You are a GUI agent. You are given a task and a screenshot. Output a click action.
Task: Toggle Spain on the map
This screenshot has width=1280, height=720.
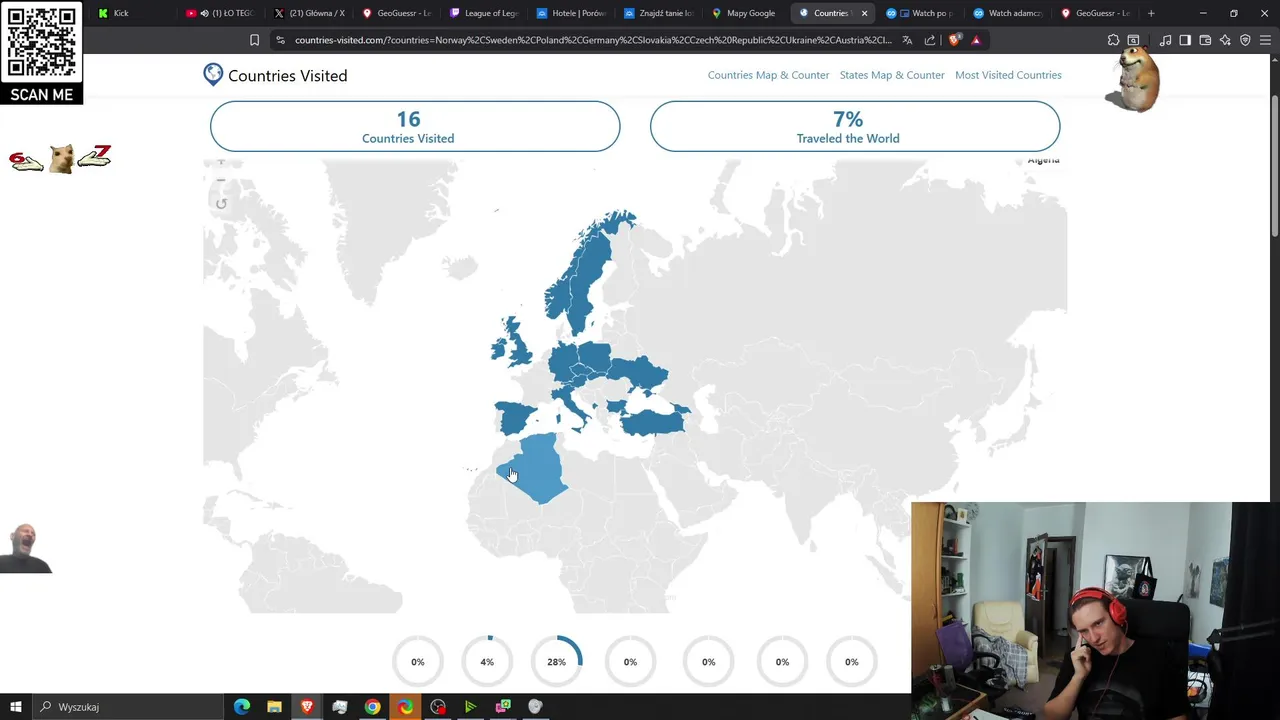click(515, 418)
